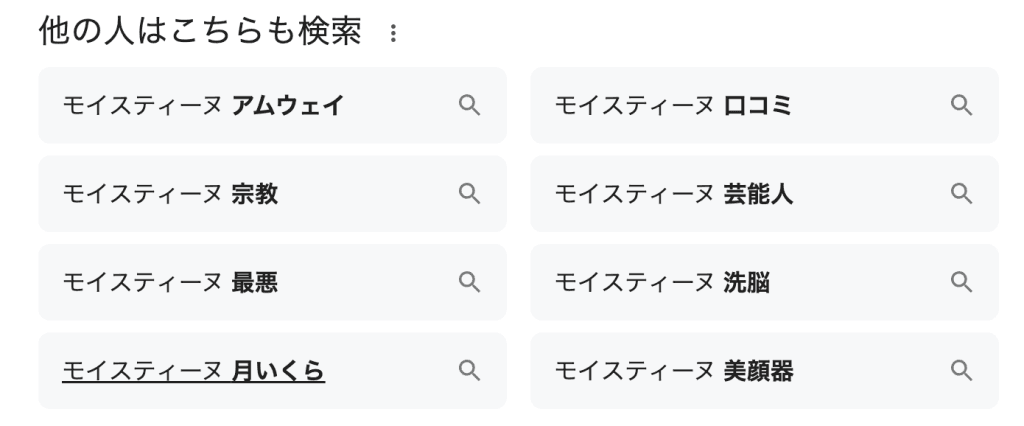Open the モイスティーヌ 口コミ related search text
Viewport: 1024px width, 426px height.
pos(673,105)
